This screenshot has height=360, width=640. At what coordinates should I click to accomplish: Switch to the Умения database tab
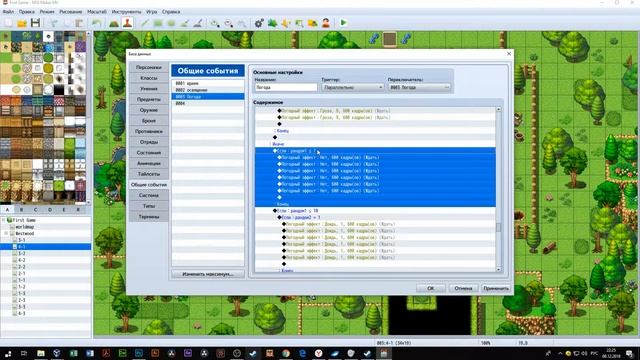point(149,89)
